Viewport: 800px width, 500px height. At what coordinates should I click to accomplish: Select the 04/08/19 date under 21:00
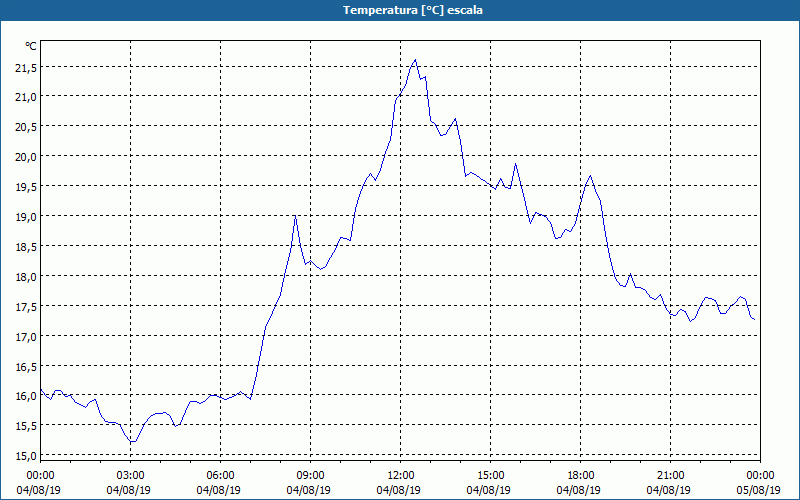click(x=669, y=490)
